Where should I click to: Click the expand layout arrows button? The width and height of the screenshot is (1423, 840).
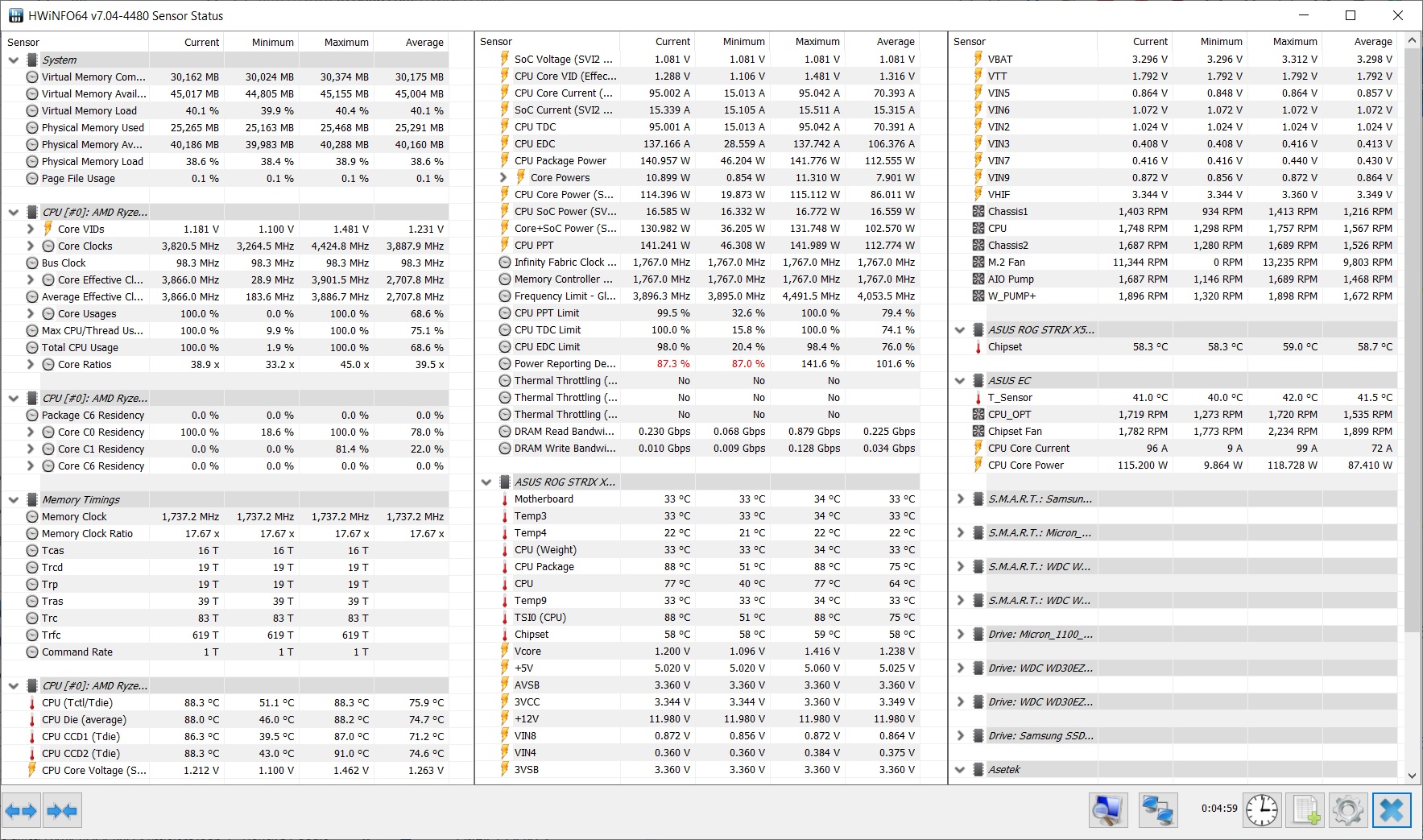click(x=21, y=811)
